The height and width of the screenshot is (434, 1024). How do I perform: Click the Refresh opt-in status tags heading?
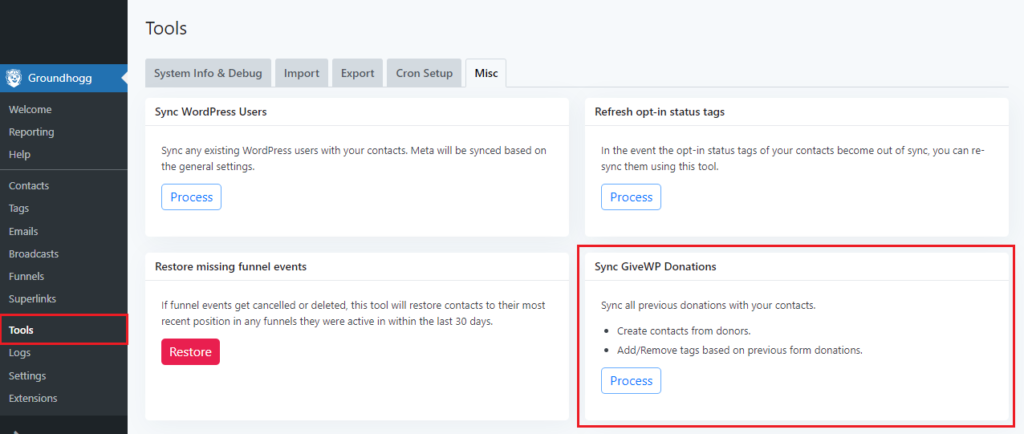[660, 112]
